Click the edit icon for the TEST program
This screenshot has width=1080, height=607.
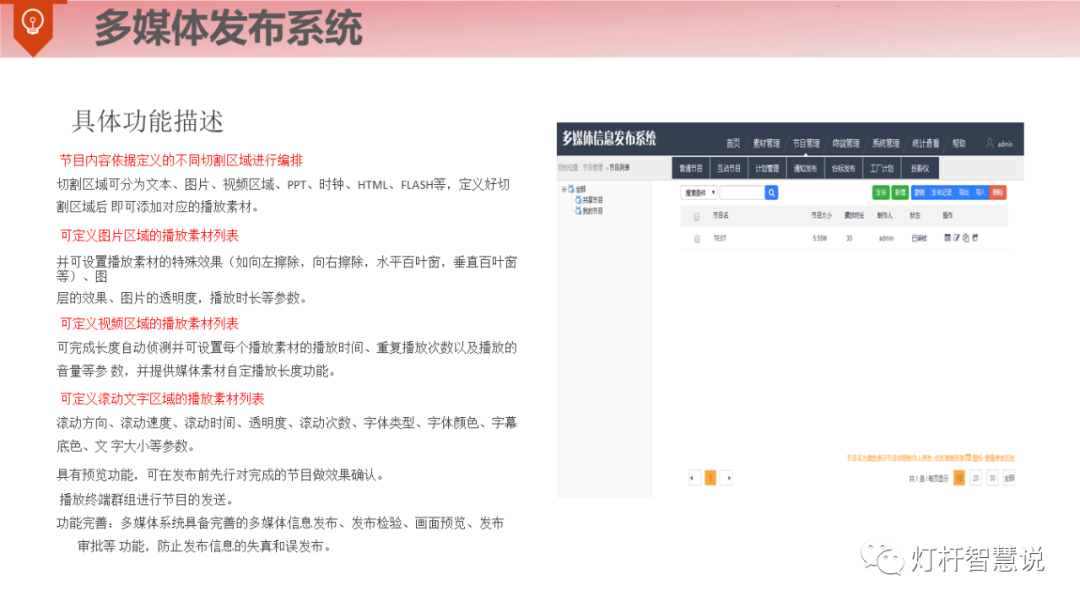[956, 237]
